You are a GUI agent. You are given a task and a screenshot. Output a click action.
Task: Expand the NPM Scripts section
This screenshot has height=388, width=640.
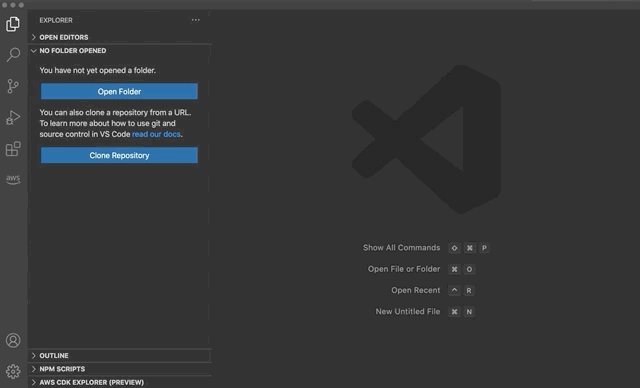coord(119,369)
